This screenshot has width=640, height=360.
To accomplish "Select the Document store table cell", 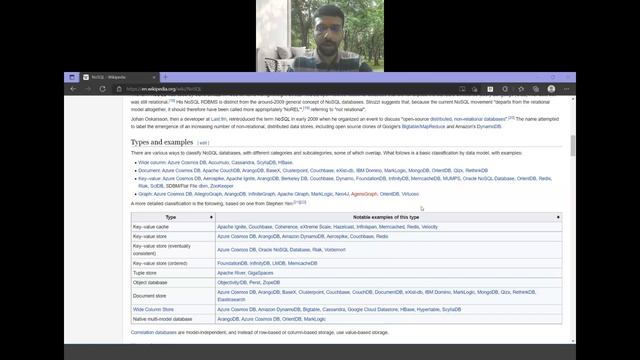I will coord(173,296).
